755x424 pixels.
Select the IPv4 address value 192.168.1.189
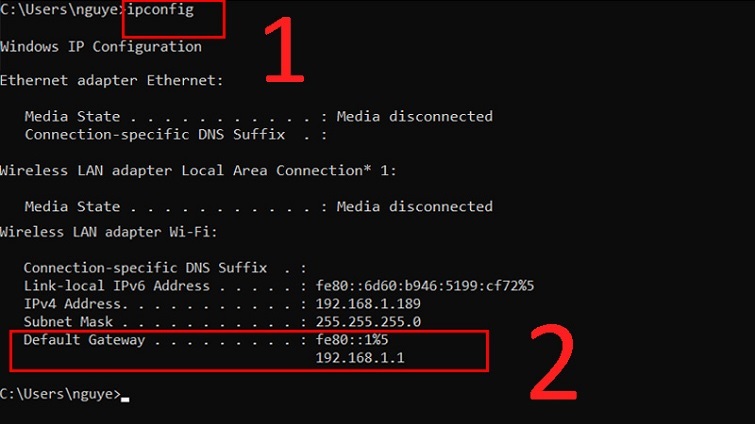[368, 304]
